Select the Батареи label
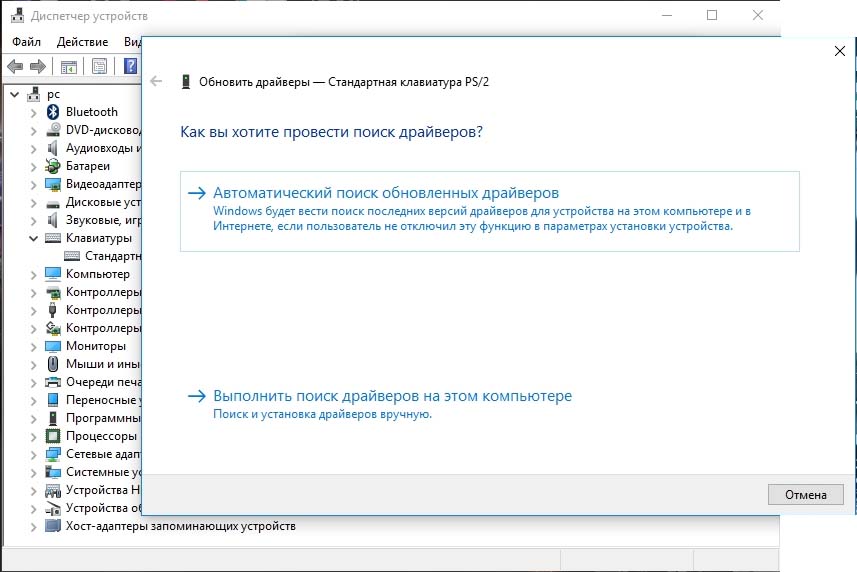 pyautogui.click(x=88, y=166)
